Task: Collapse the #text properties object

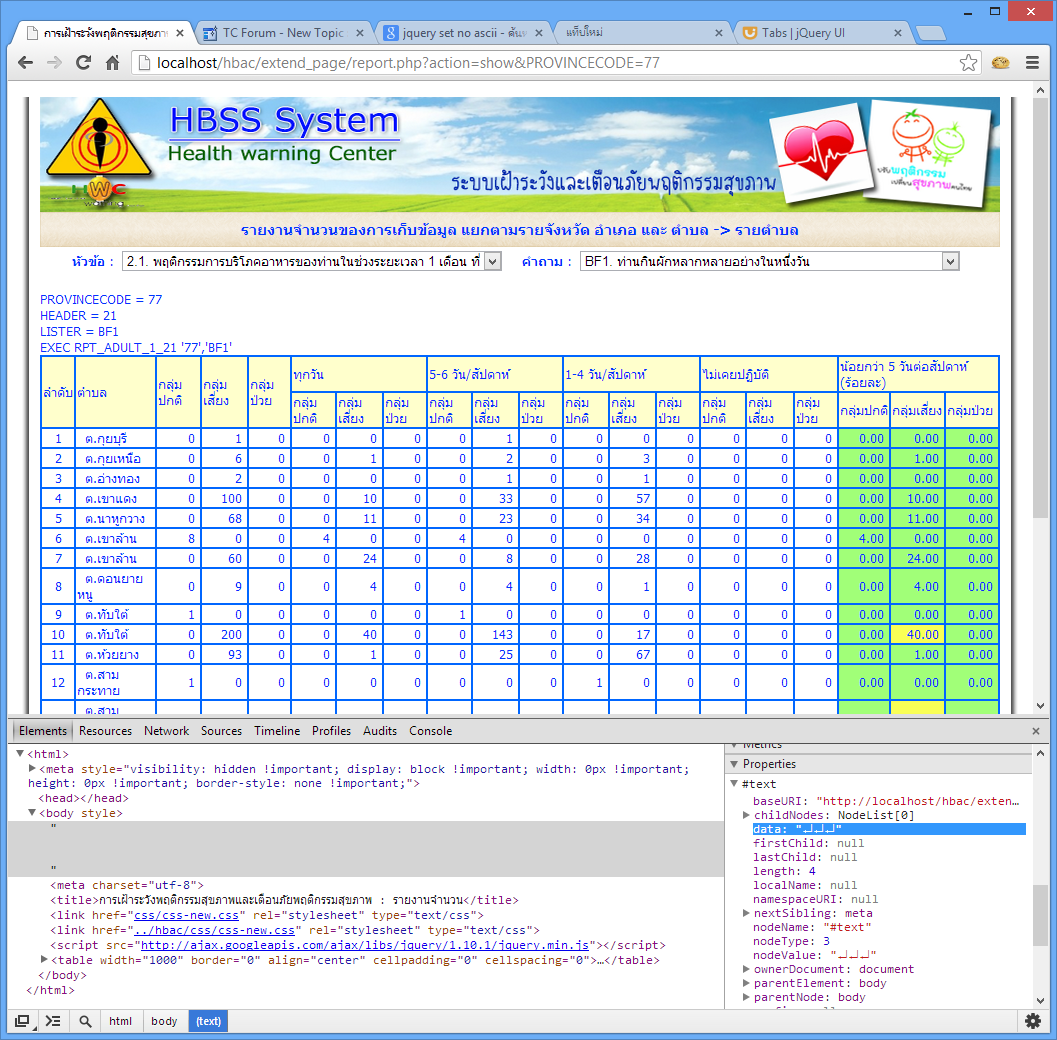Action: point(734,784)
